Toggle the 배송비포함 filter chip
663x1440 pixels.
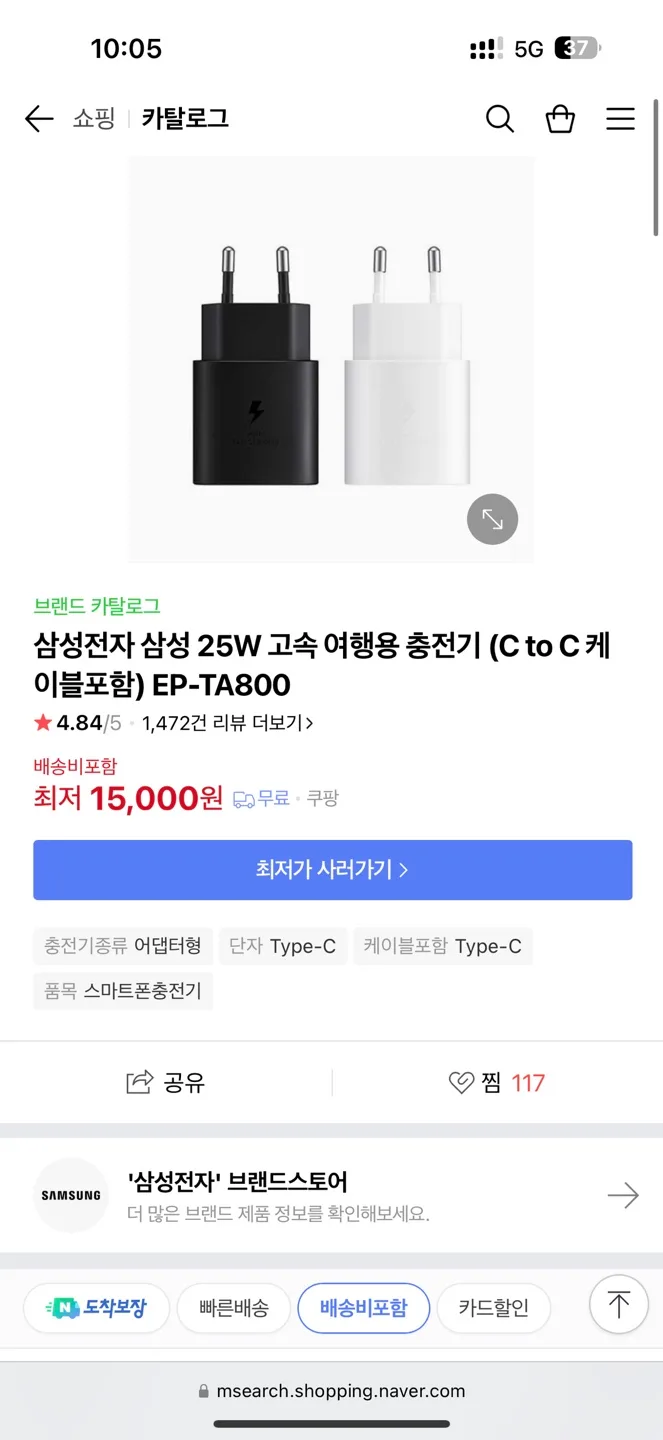[364, 1308]
